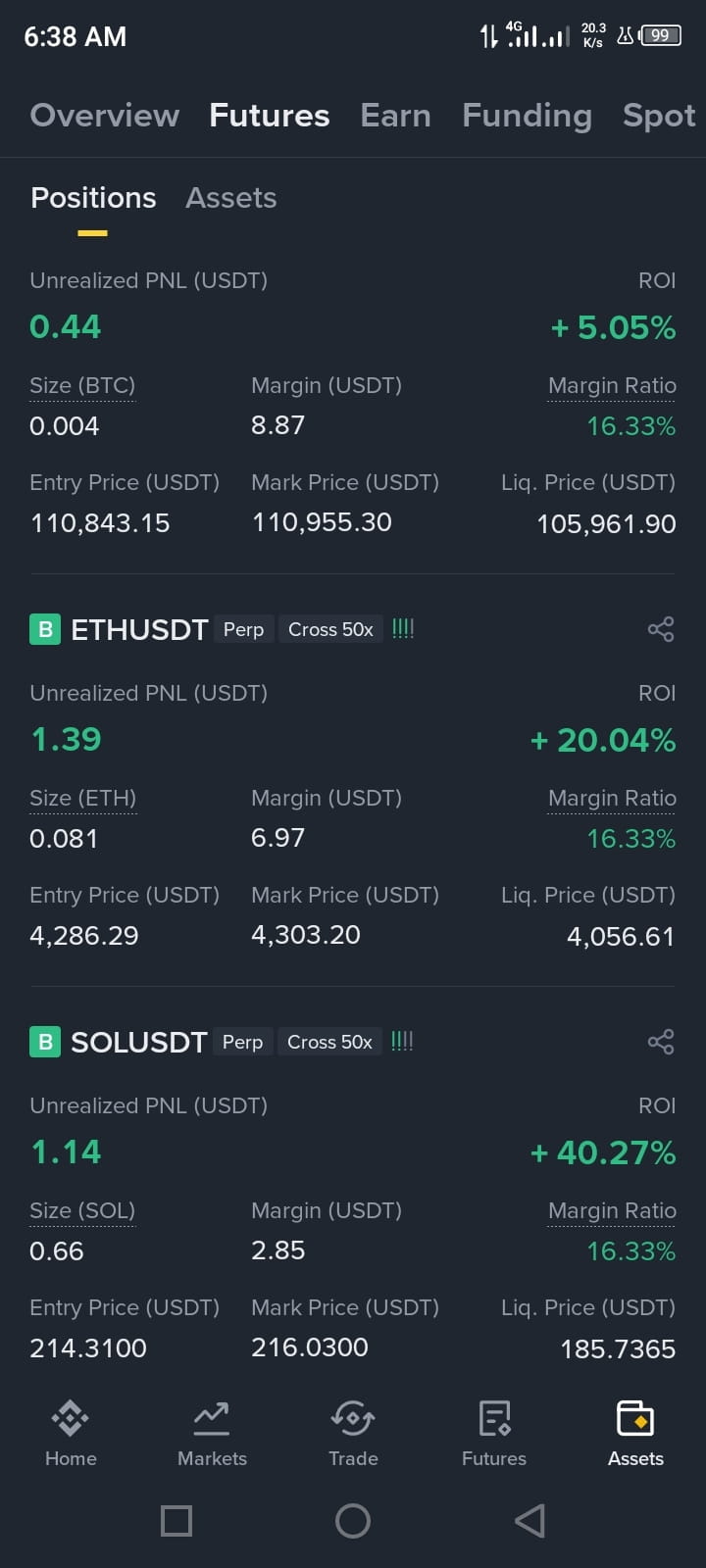Tap Margin Ratio label in SOLUSDT card
The height and width of the screenshot is (1568, 706).
tap(612, 1211)
